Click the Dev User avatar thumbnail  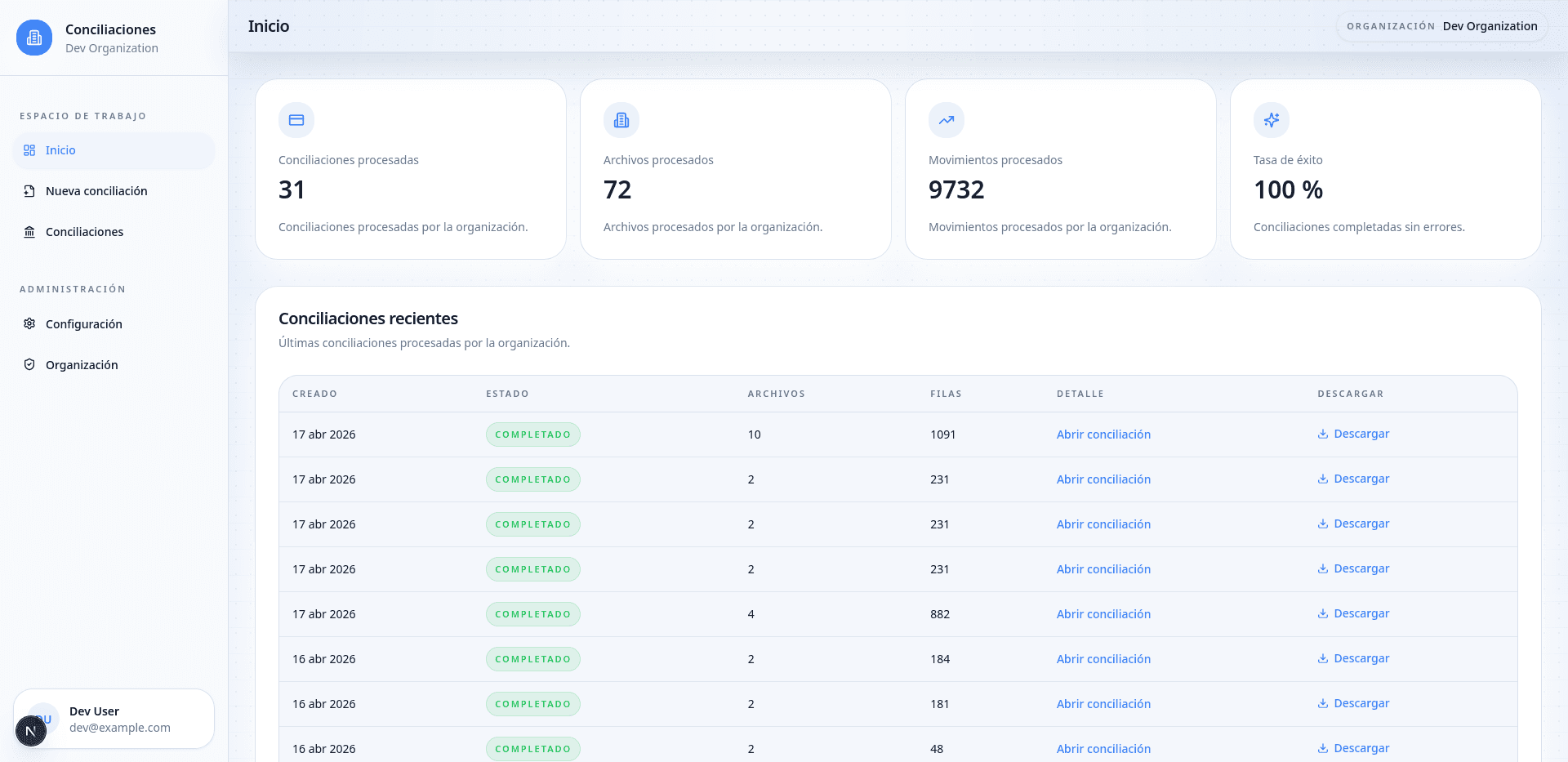click(x=42, y=719)
